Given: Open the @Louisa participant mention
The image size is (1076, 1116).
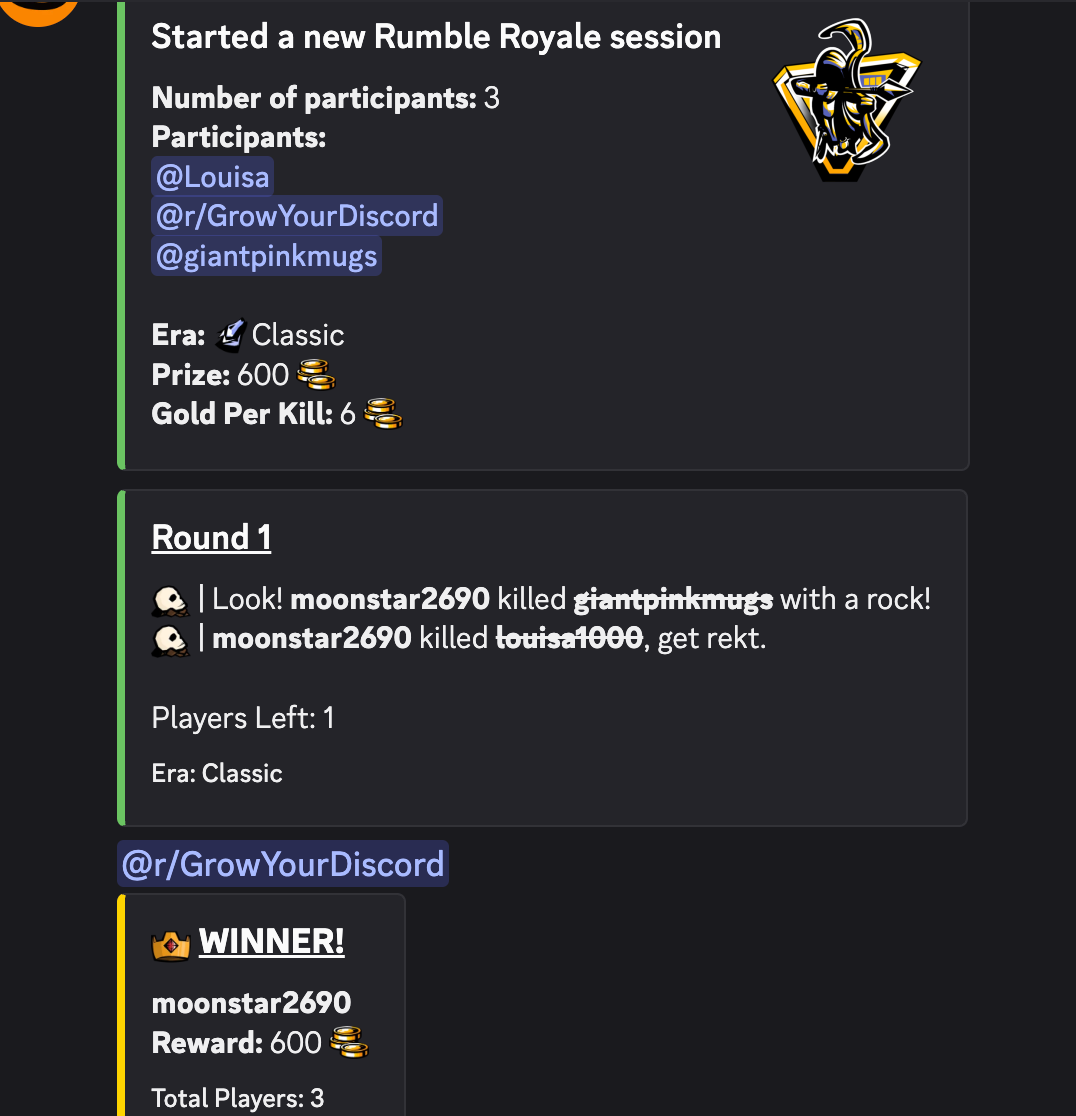Looking at the screenshot, I should point(212,177).
